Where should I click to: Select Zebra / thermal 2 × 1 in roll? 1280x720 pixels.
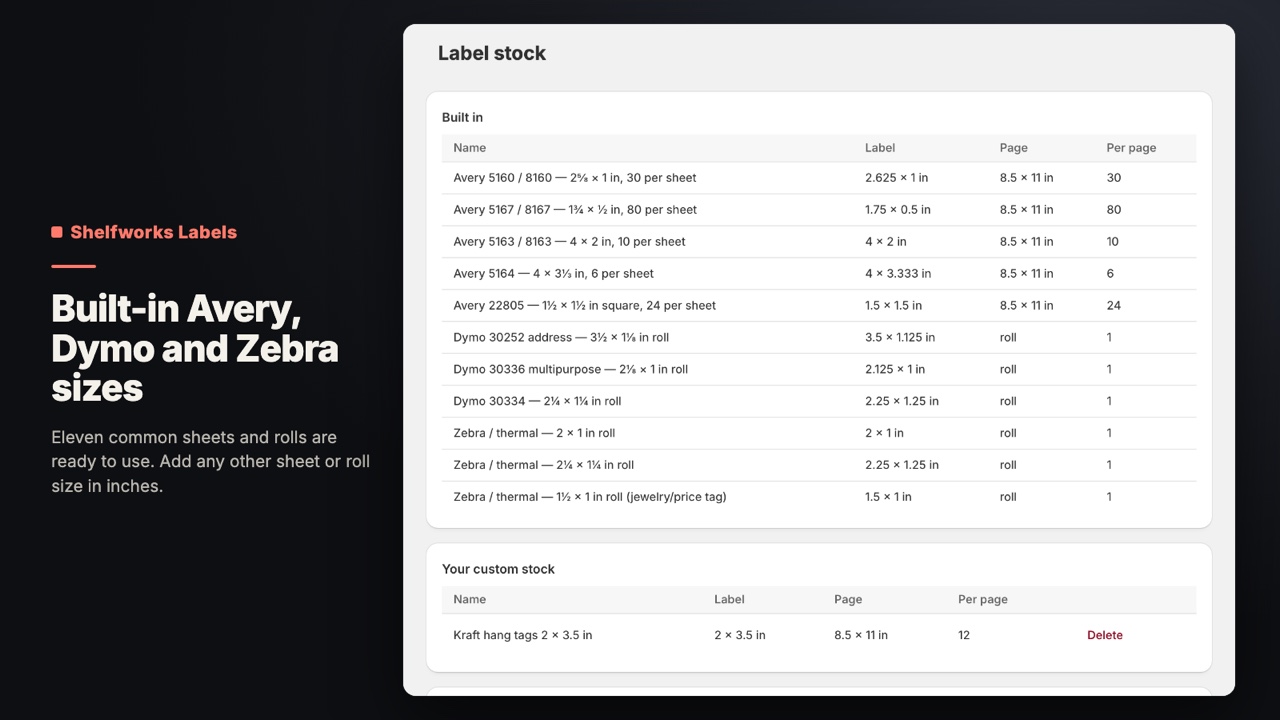tap(819, 433)
